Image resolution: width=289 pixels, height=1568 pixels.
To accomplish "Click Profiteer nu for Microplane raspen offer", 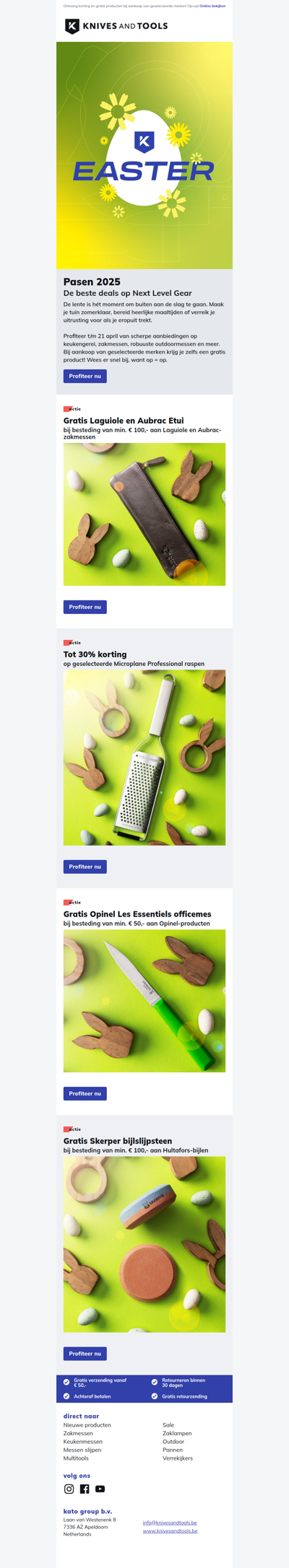I will point(85,867).
